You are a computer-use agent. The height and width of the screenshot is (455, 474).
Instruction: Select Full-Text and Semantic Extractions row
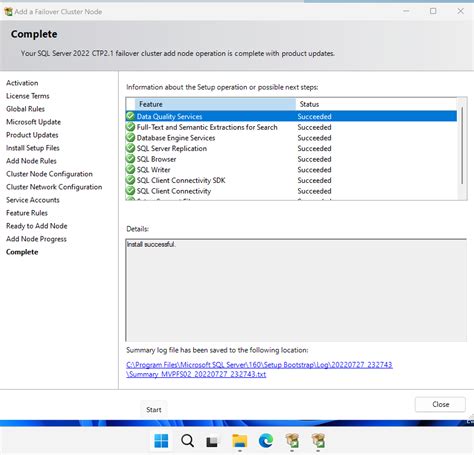[291, 127]
